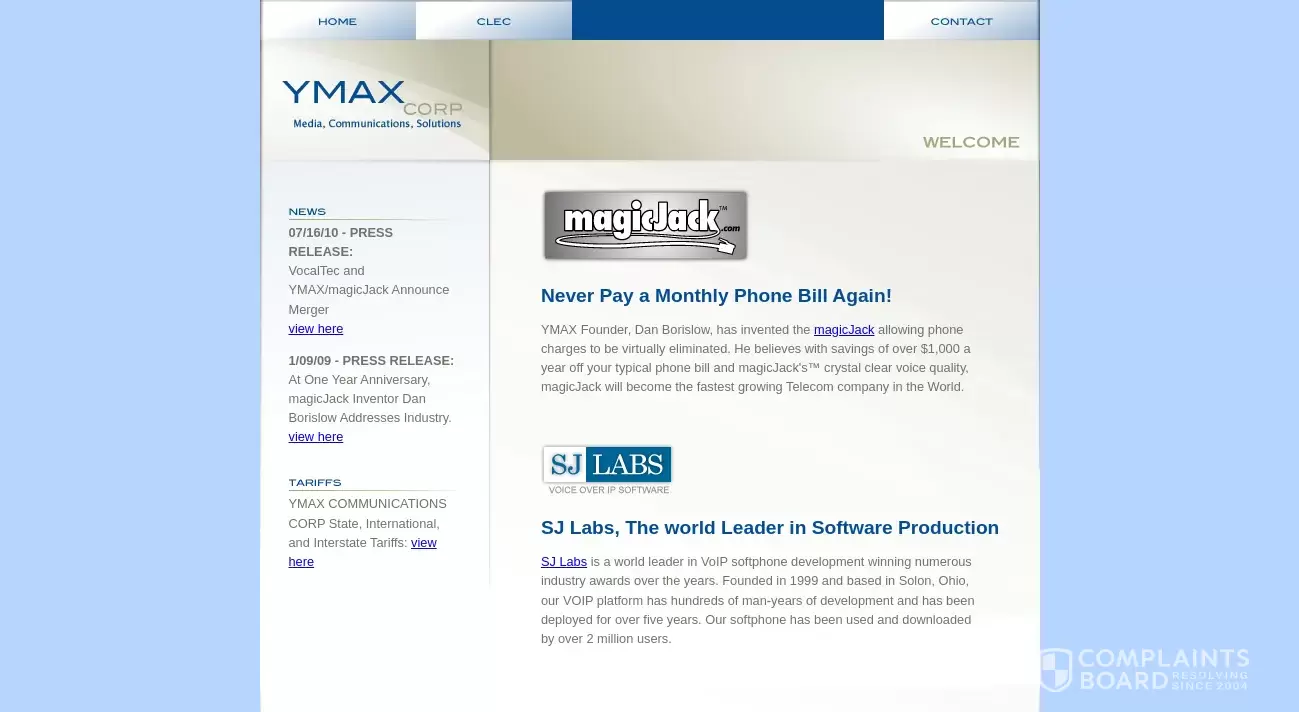
Task: Click the Media Communications Solutions tagline
Action: pos(375,124)
